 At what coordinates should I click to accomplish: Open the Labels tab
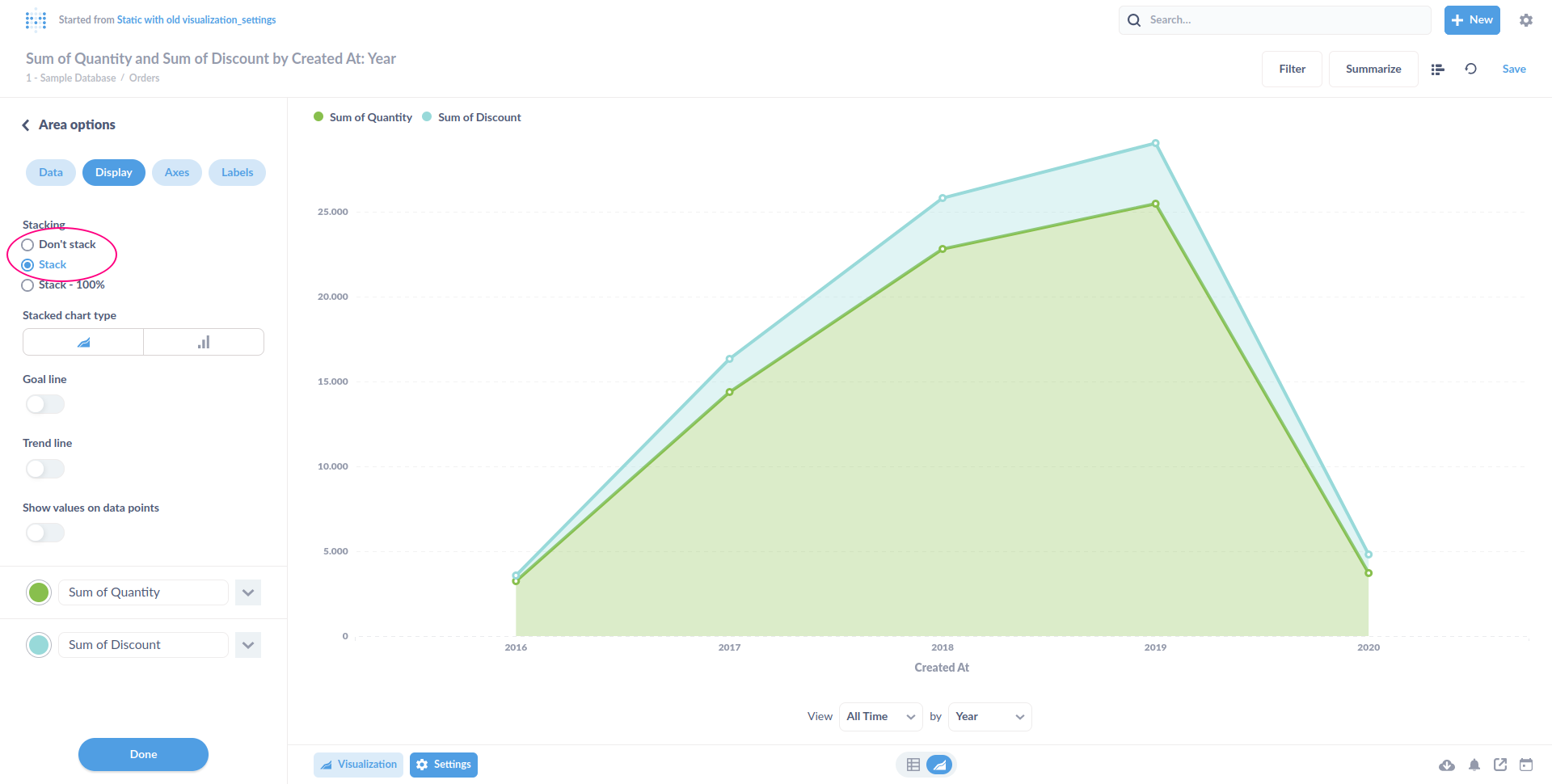pyautogui.click(x=237, y=172)
